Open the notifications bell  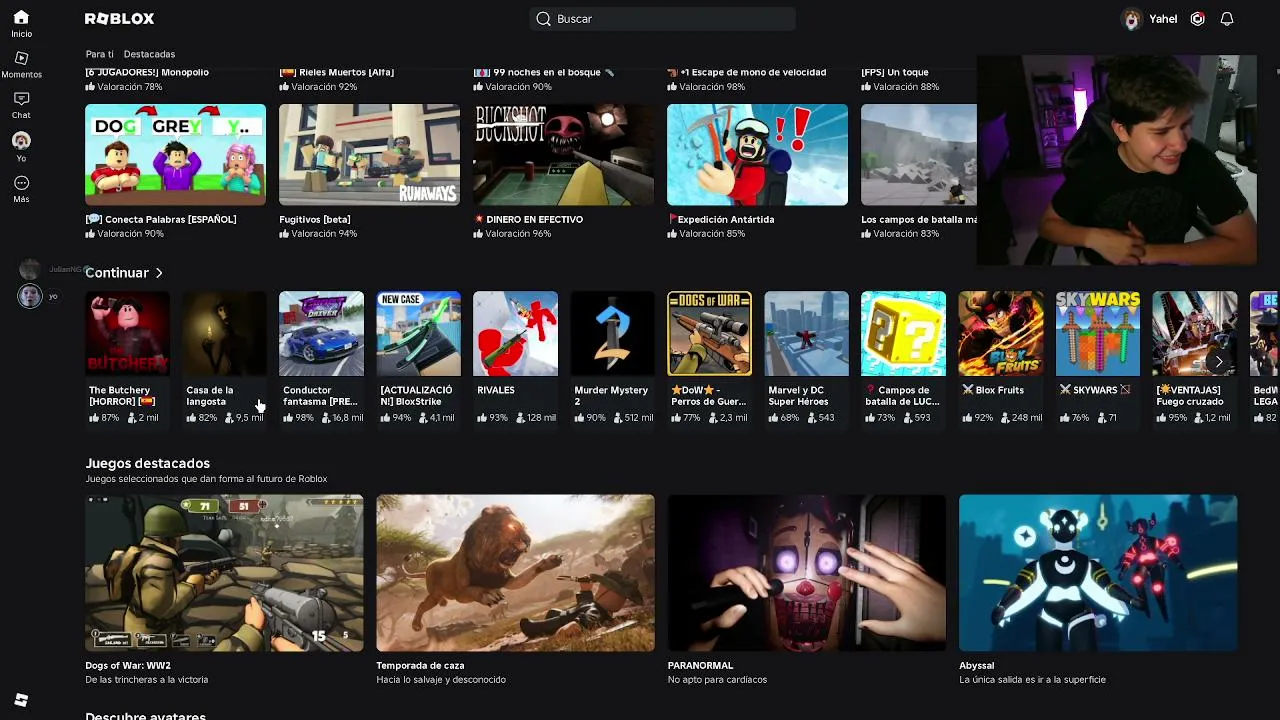coord(1227,19)
